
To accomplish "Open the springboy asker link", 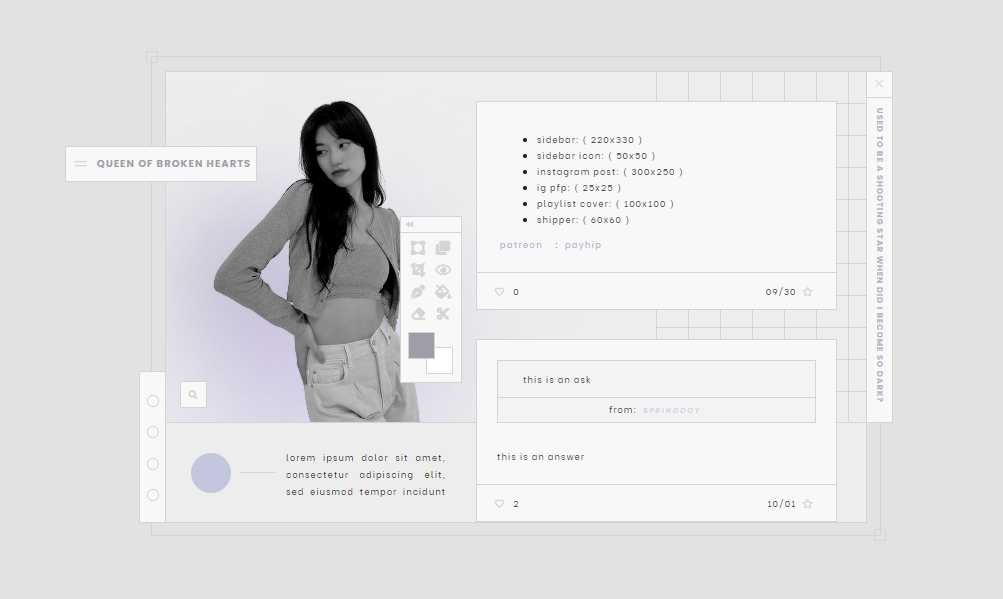I will point(671,411).
